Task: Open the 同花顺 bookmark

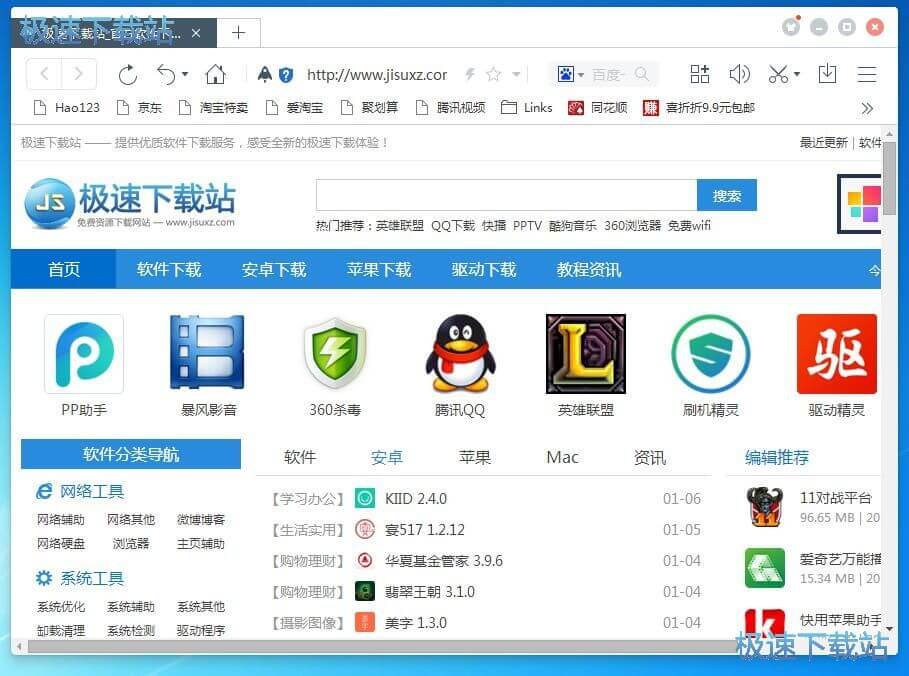Action: (598, 108)
